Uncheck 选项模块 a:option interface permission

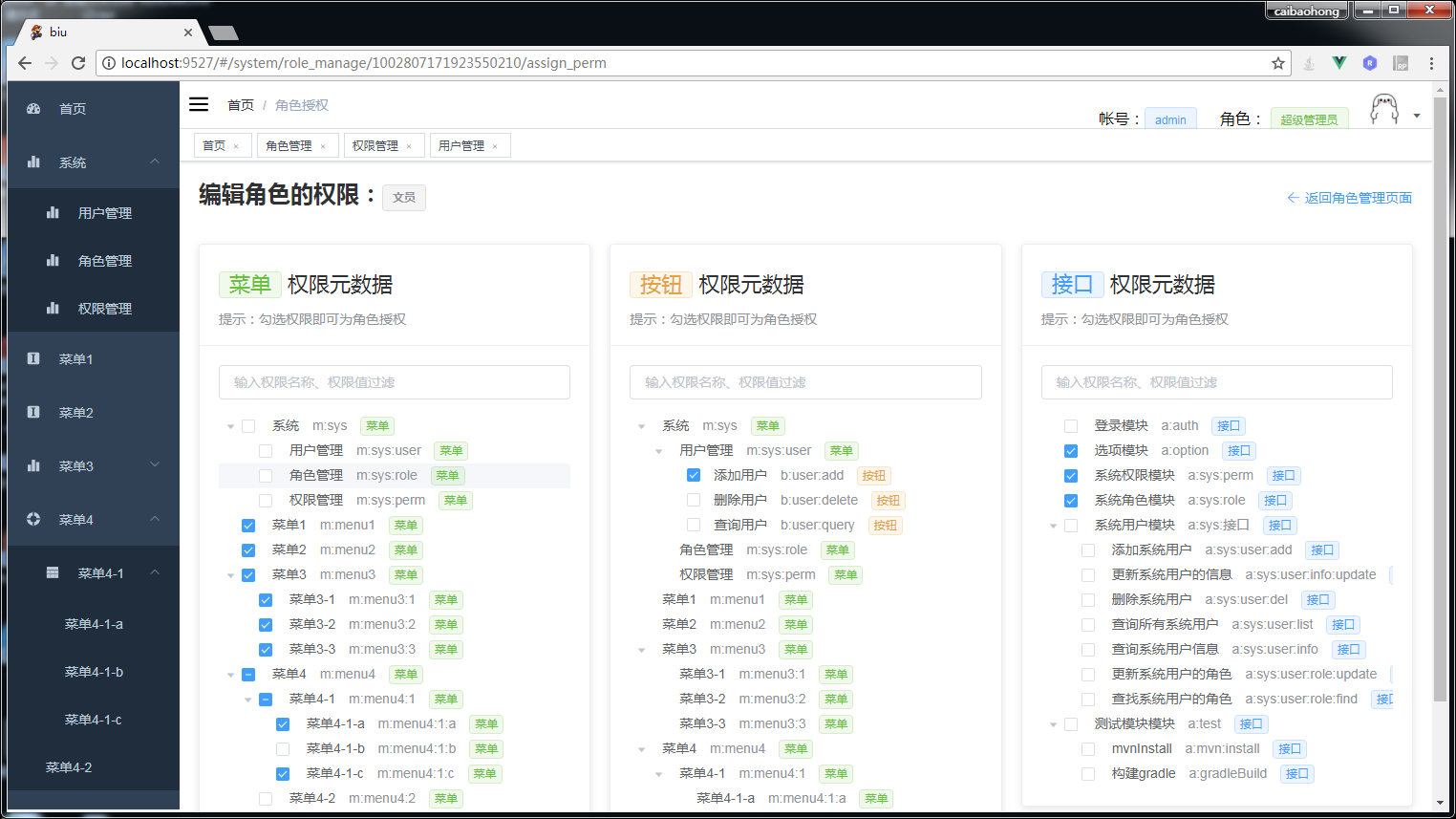1071,451
